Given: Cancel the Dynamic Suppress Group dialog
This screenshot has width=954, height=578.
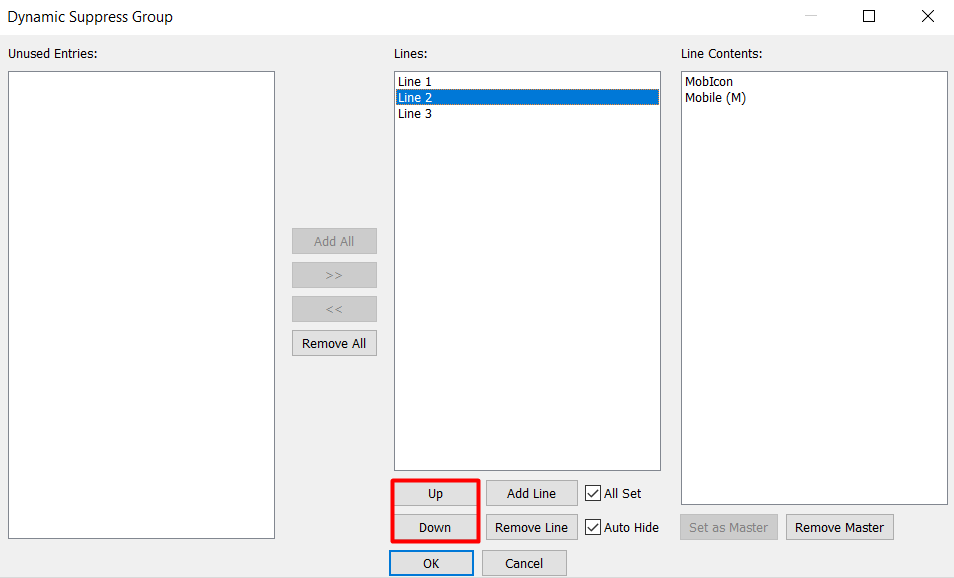Looking at the screenshot, I should coord(524,564).
